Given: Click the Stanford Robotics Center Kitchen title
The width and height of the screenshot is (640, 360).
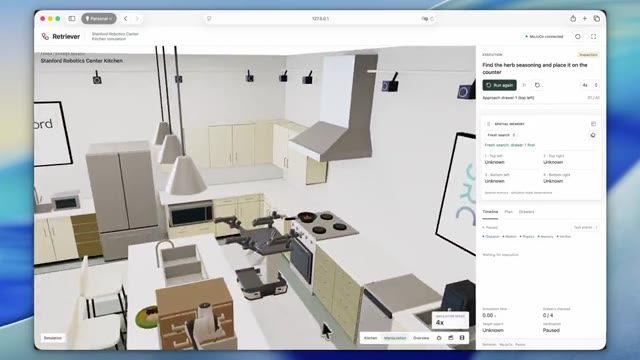Looking at the screenshot, I should point(82,60).
